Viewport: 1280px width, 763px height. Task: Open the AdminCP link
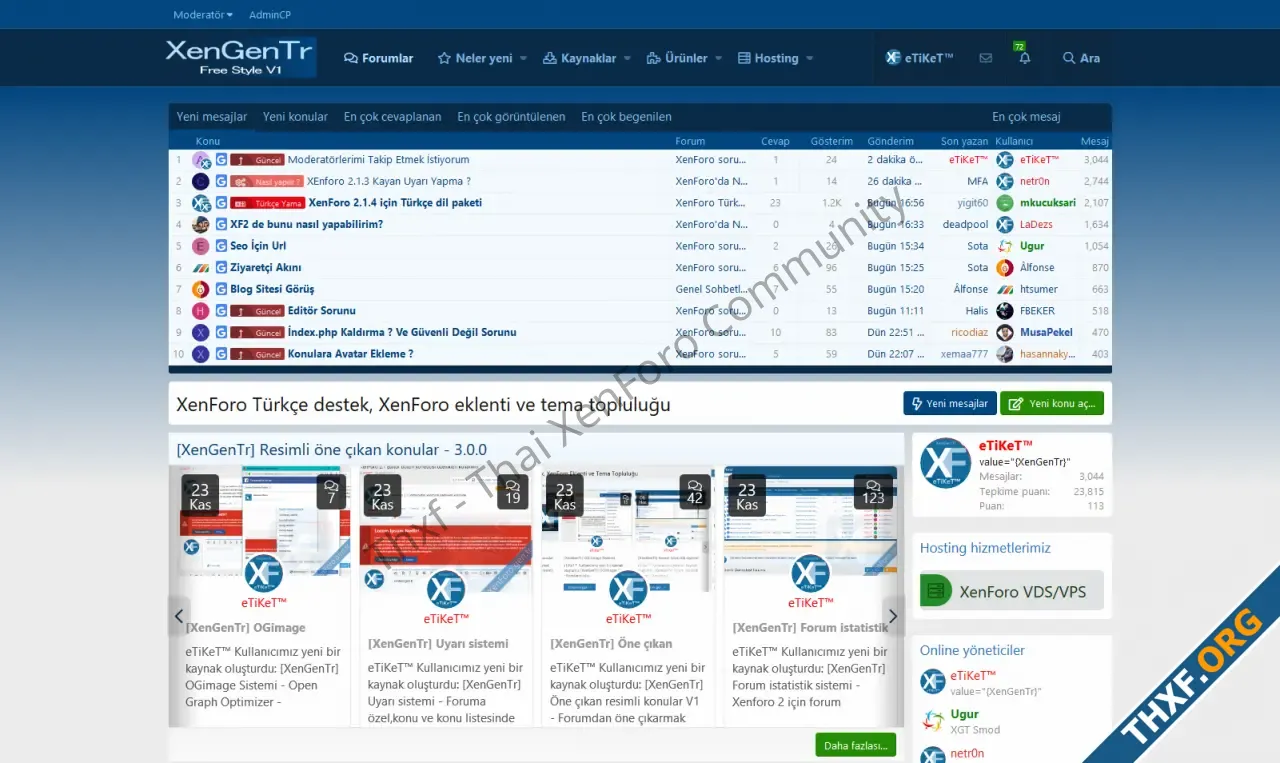(270, 15)
